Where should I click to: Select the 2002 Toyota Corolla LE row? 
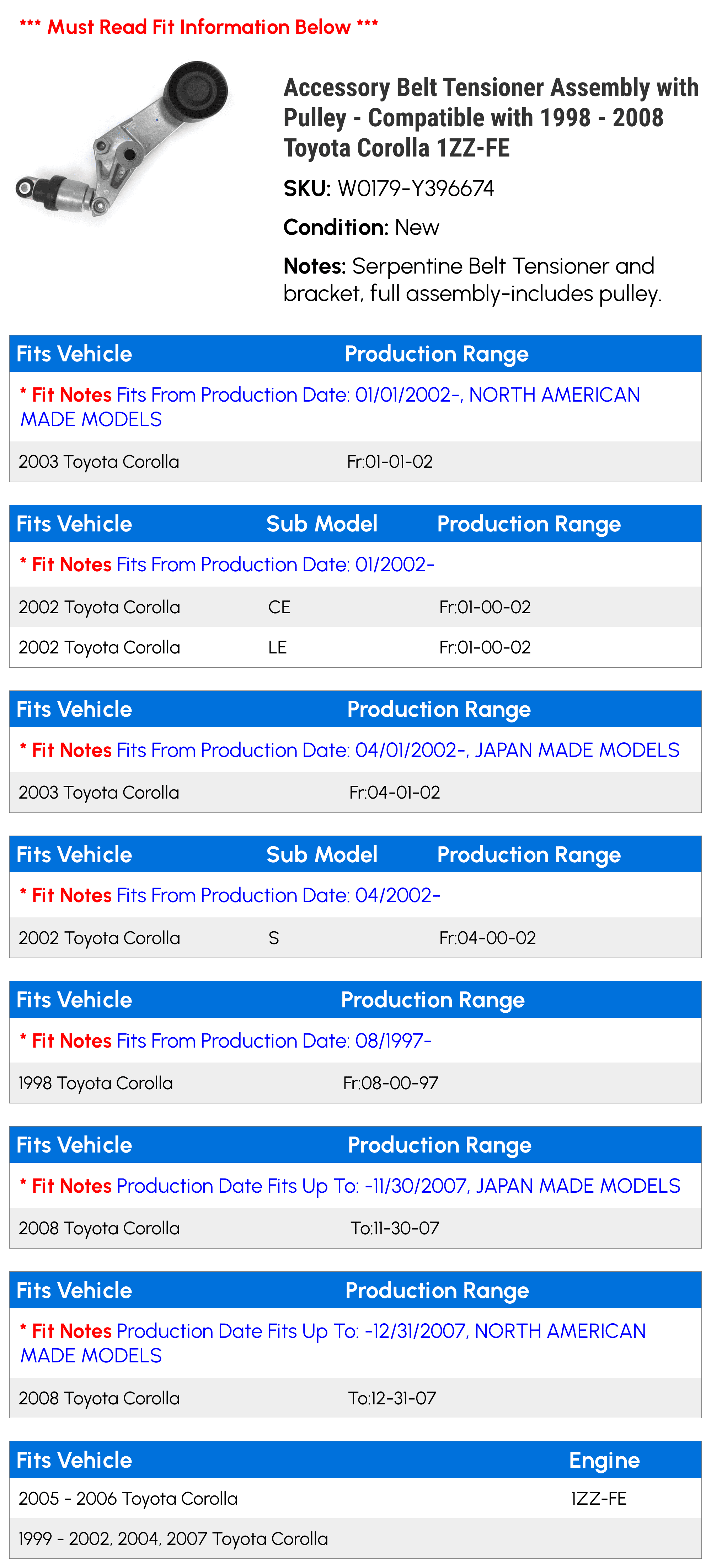(355, 647)
